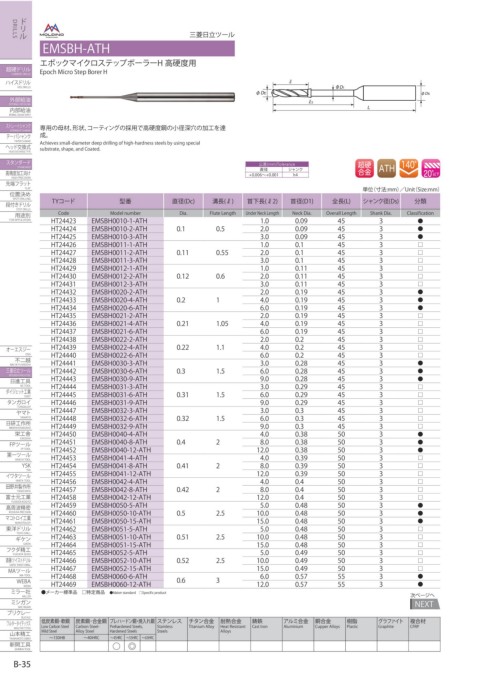Open the 不二越 maker tab
Screen dimensions: 480x679
coord(16,361)
